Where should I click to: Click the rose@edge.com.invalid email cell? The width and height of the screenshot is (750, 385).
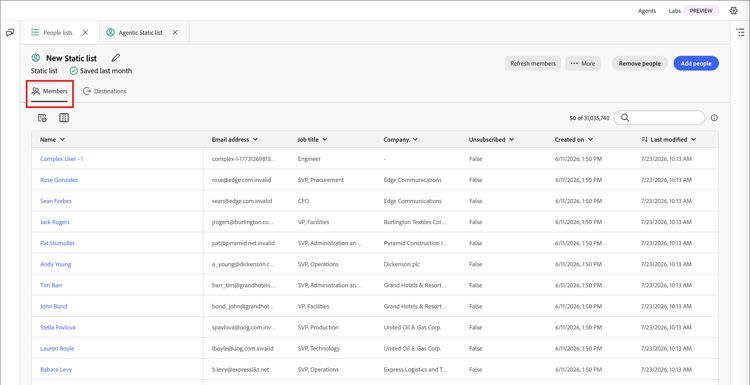click(242, 180)
